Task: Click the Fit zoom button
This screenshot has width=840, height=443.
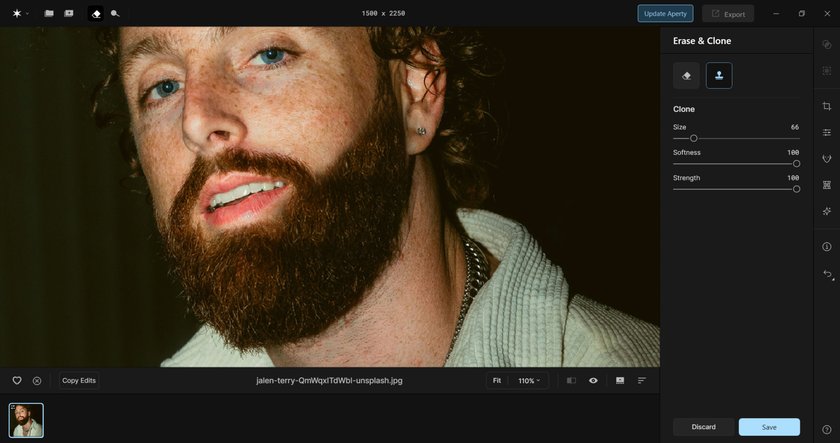Action: point(497,380)
